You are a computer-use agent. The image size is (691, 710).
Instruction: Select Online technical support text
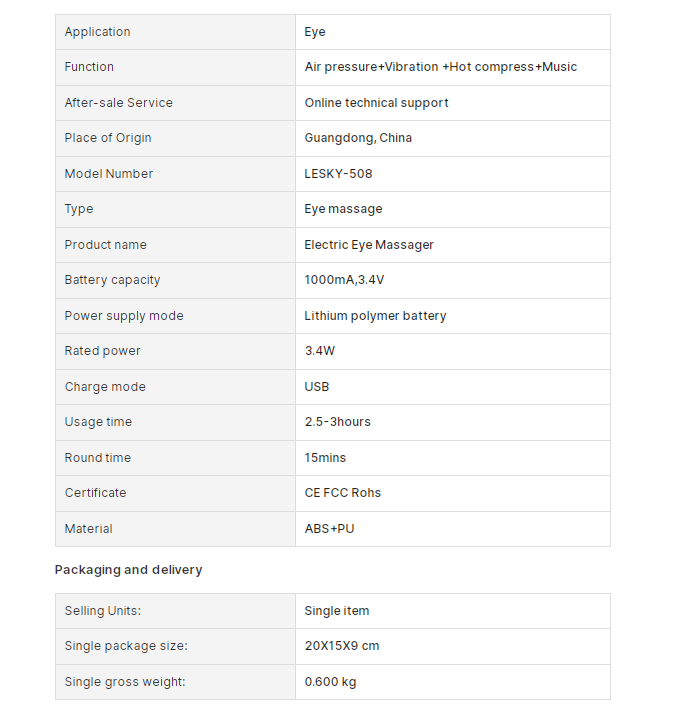[x=376, y=103]
